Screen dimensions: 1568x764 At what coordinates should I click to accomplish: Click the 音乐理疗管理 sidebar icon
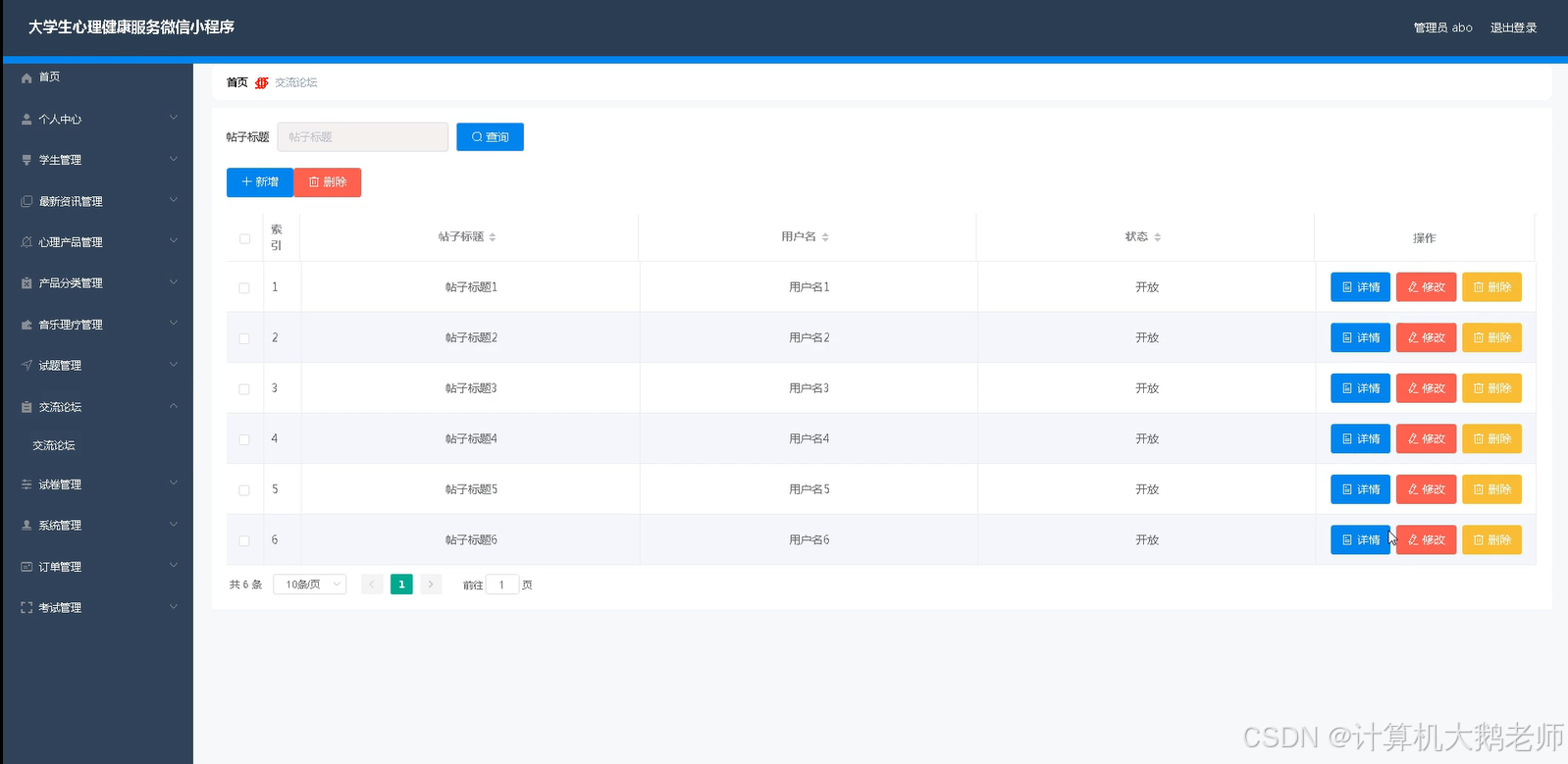(26, 325)
